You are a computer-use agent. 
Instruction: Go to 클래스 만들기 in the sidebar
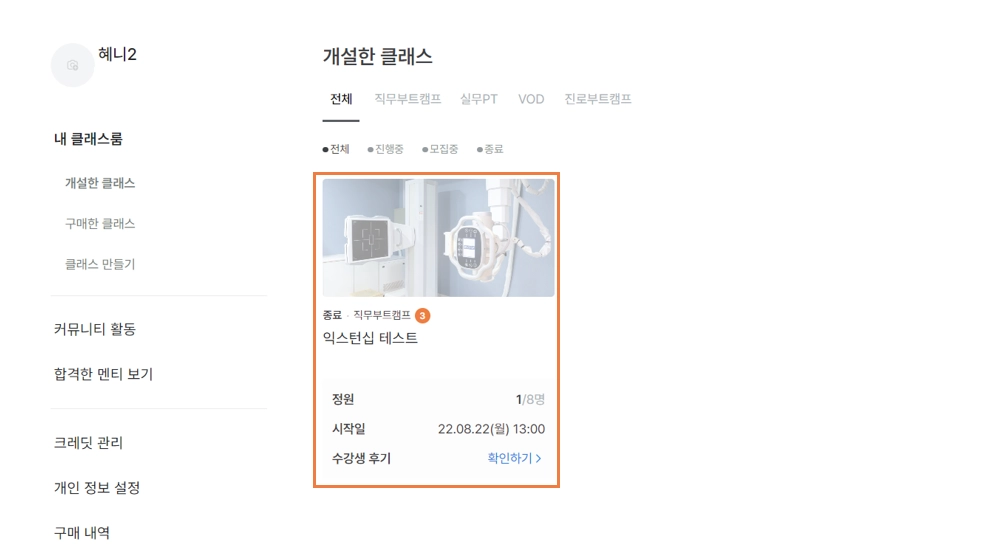(100, 264)
